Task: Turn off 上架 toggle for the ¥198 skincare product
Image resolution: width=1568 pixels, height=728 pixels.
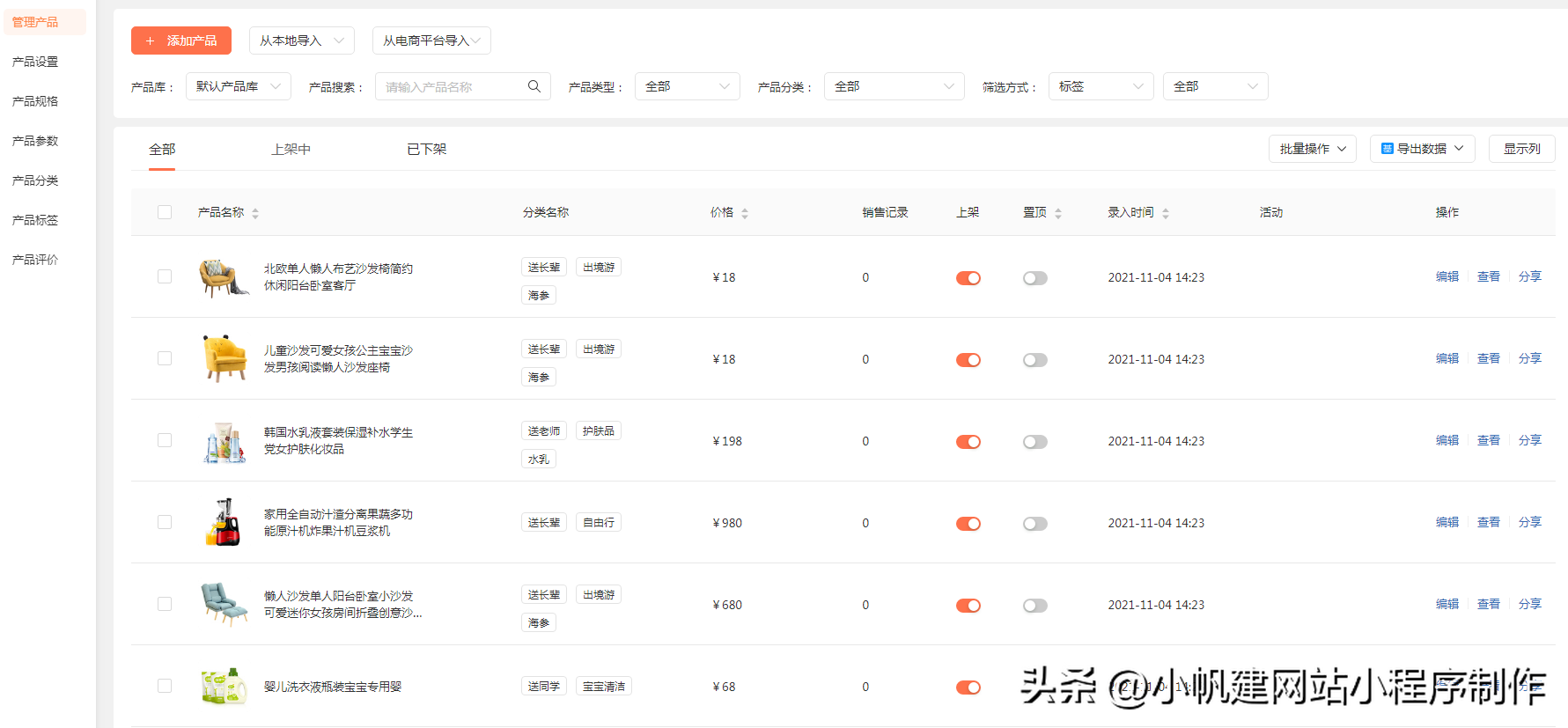Action: (x=968, y=442)
